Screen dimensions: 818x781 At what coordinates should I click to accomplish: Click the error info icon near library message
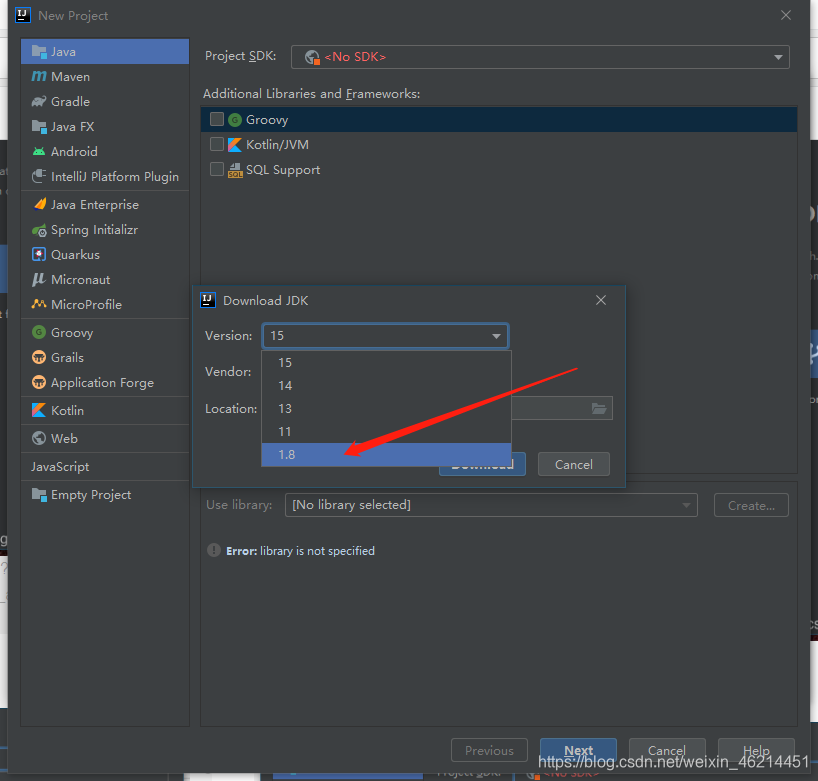[x=214, y=550]
